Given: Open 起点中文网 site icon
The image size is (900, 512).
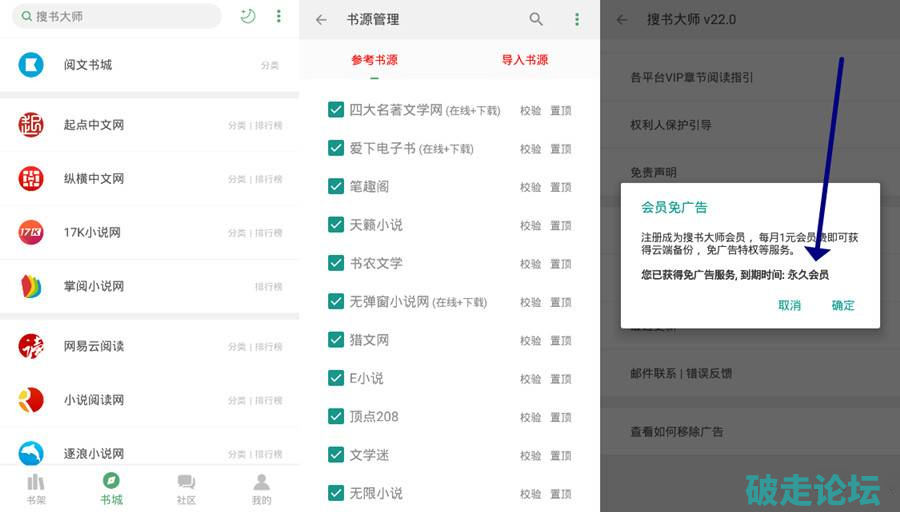Looking at the screenshot, I should (31, 125).
